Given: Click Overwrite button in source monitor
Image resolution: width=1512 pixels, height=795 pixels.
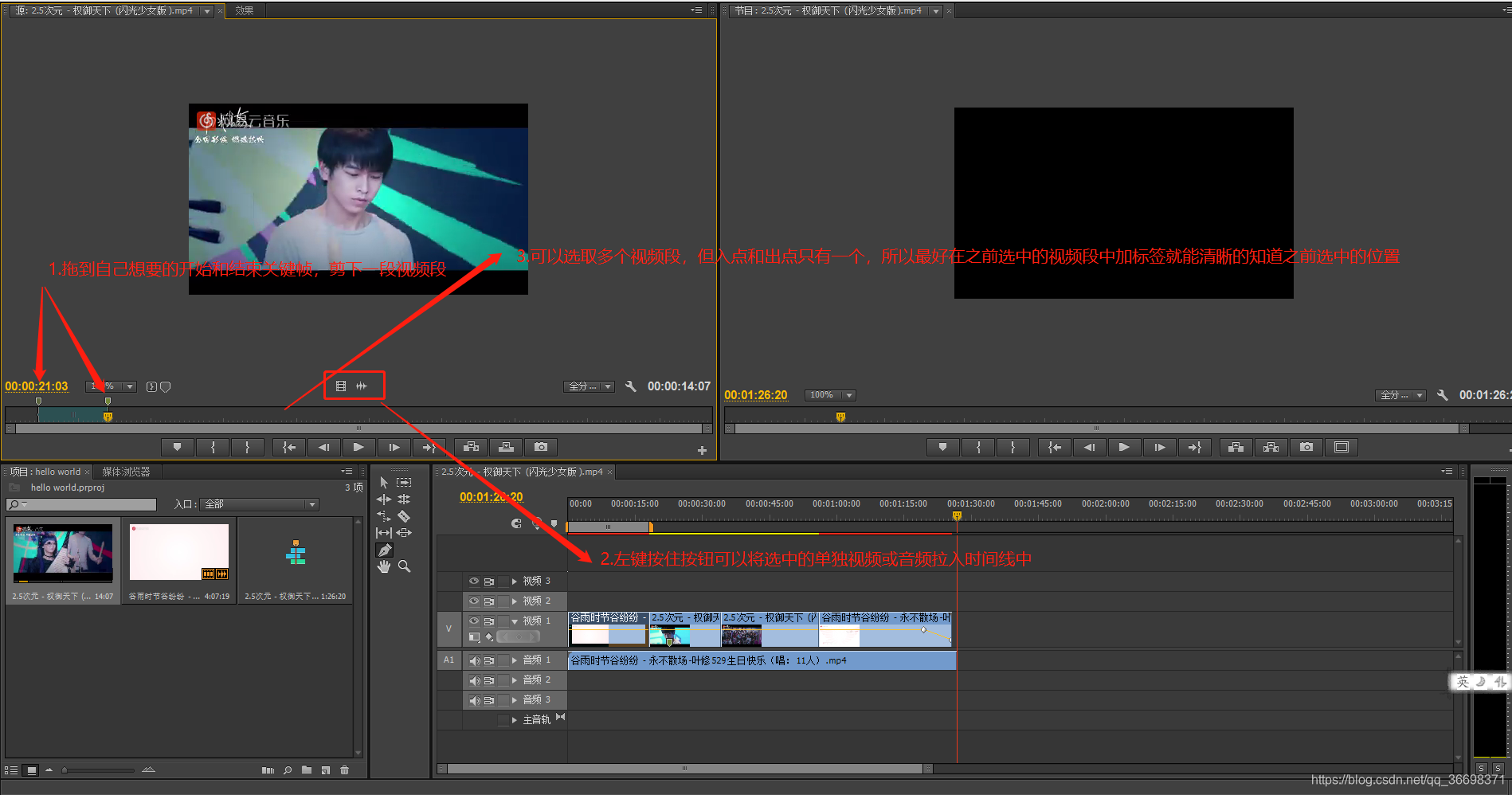Looking at the screenshot, I should click(506, 447).
